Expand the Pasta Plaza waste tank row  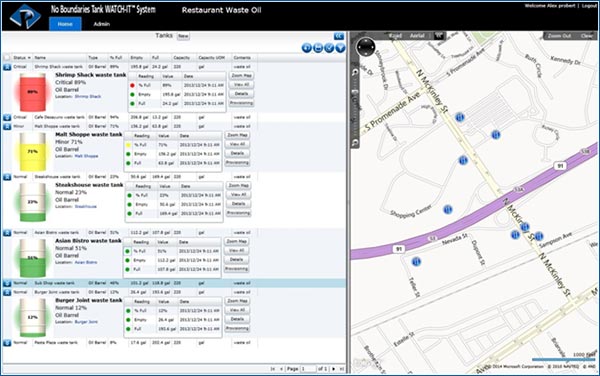pos(7,343)
